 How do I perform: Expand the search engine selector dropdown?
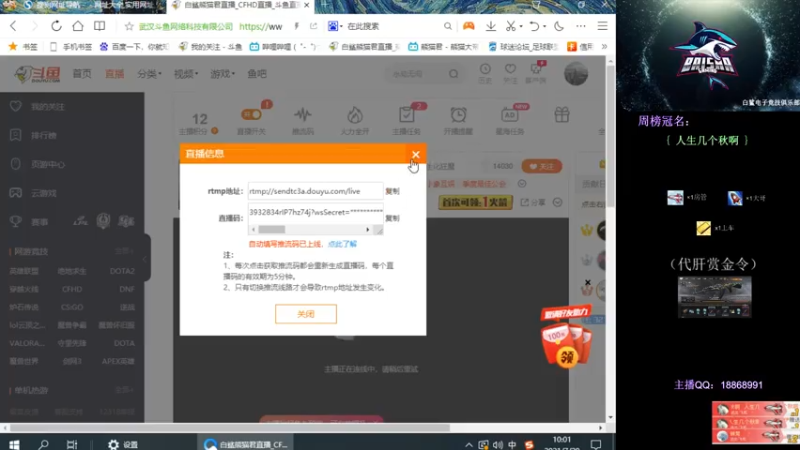[341, 26]
